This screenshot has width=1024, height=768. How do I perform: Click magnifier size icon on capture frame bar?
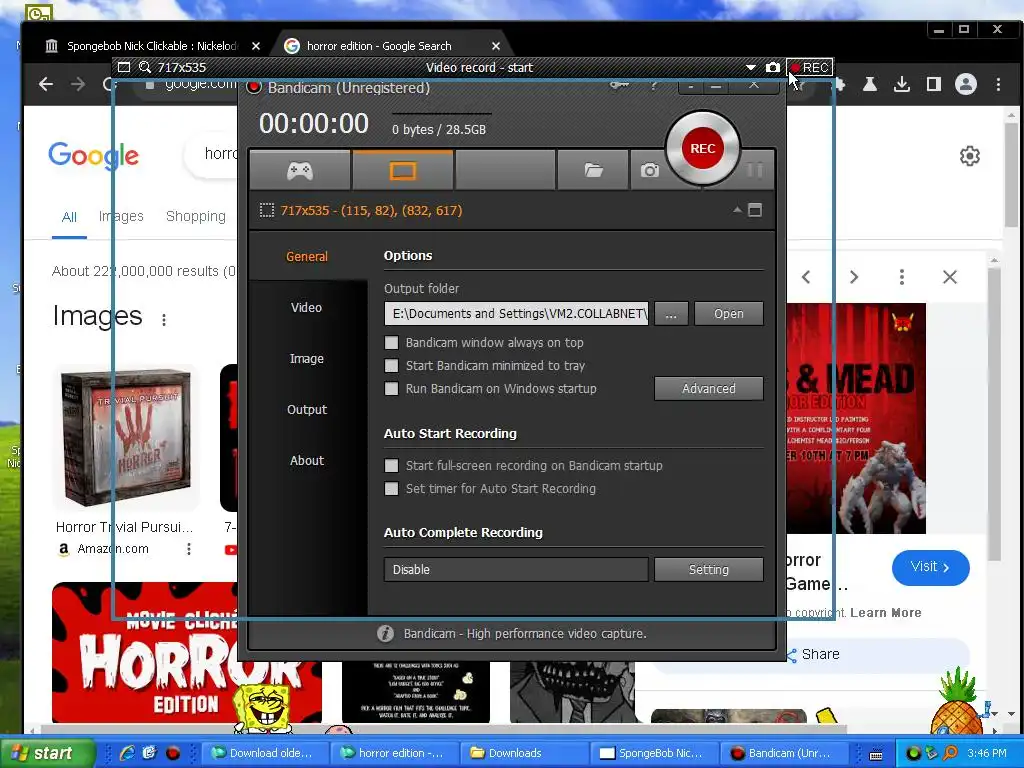click(x=145, y=67)
